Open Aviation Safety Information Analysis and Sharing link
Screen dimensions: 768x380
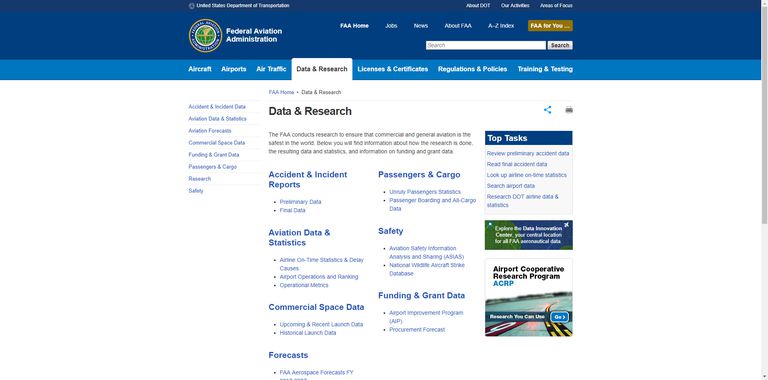427,253
